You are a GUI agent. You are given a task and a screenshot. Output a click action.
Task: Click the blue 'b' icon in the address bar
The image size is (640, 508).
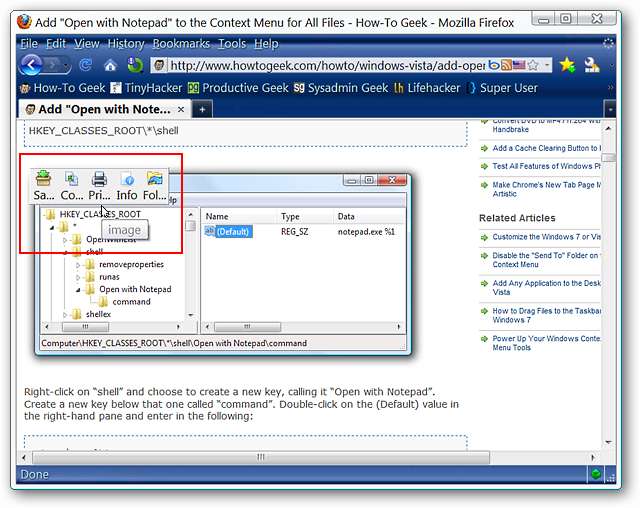click(494, 65)
